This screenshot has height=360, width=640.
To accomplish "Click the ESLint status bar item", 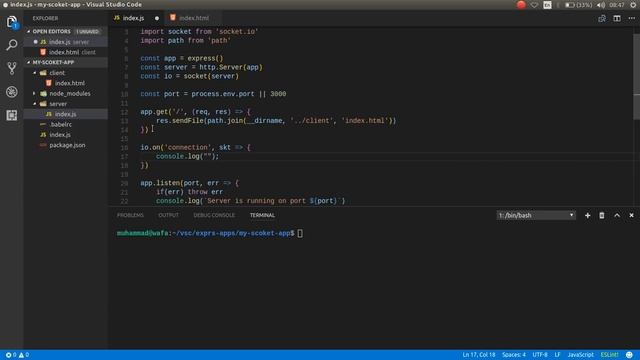I will [609, 355].
